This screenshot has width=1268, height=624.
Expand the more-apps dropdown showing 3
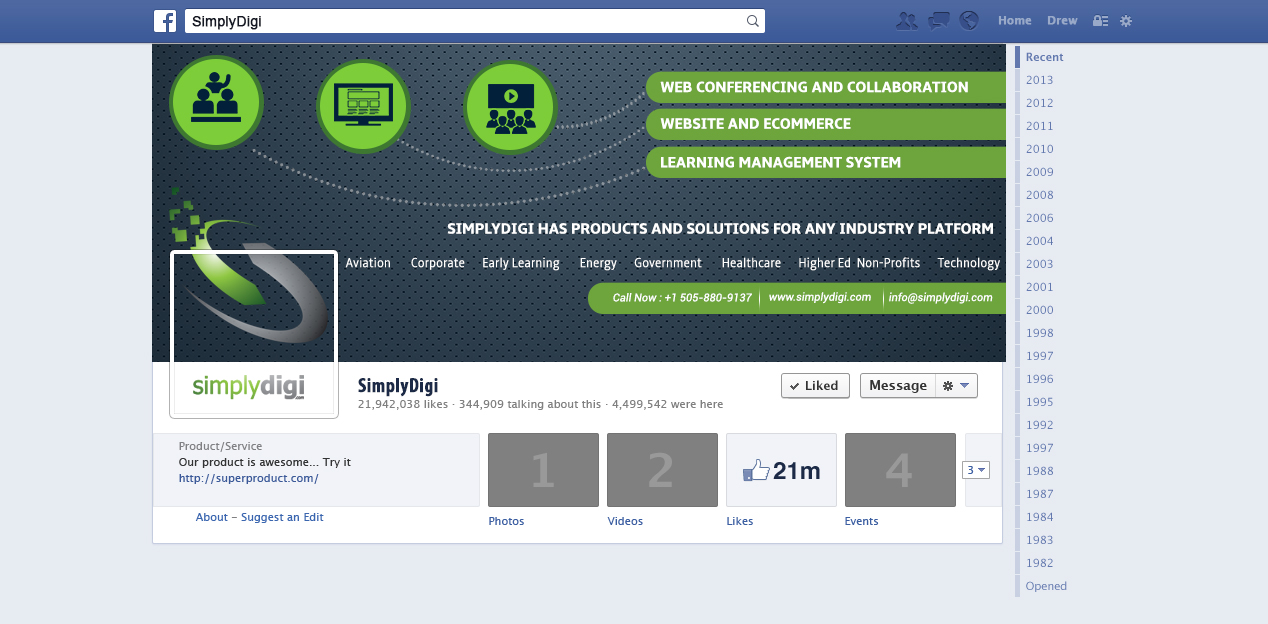[975, 470]
